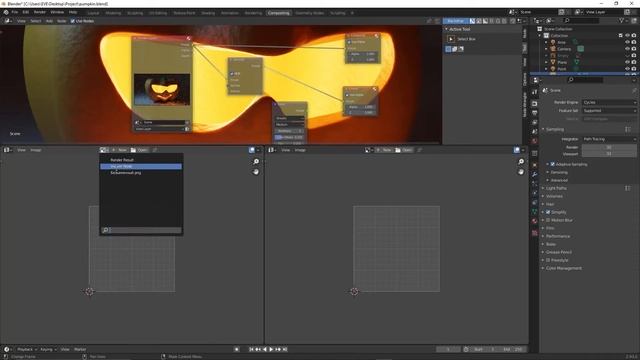Image resolution: width=640 pixels, height=360 pixels.
Task: Adjust the Viewport samples field
Action: pyautogui.click(x=609, y=154)
